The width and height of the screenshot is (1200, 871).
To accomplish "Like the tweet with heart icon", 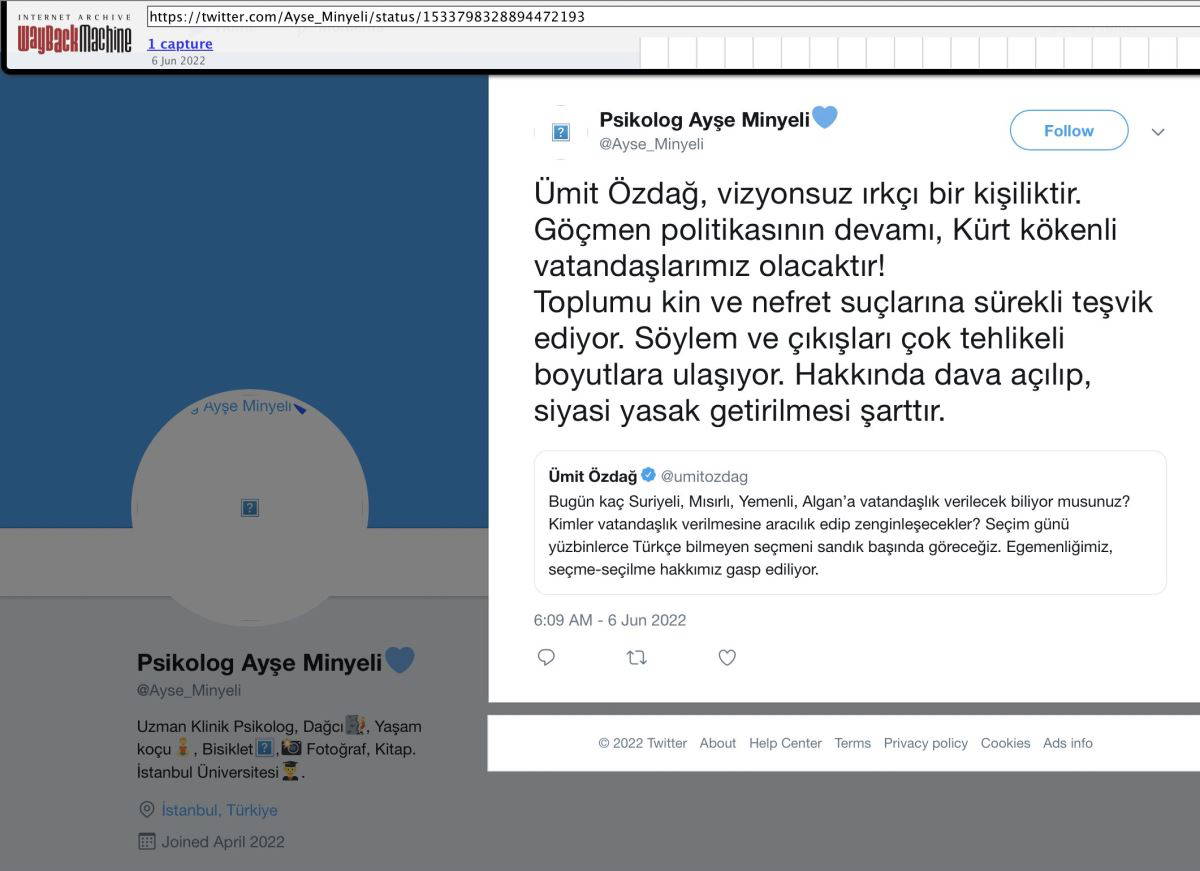I will pyautogui.click(x=727, y=657).
